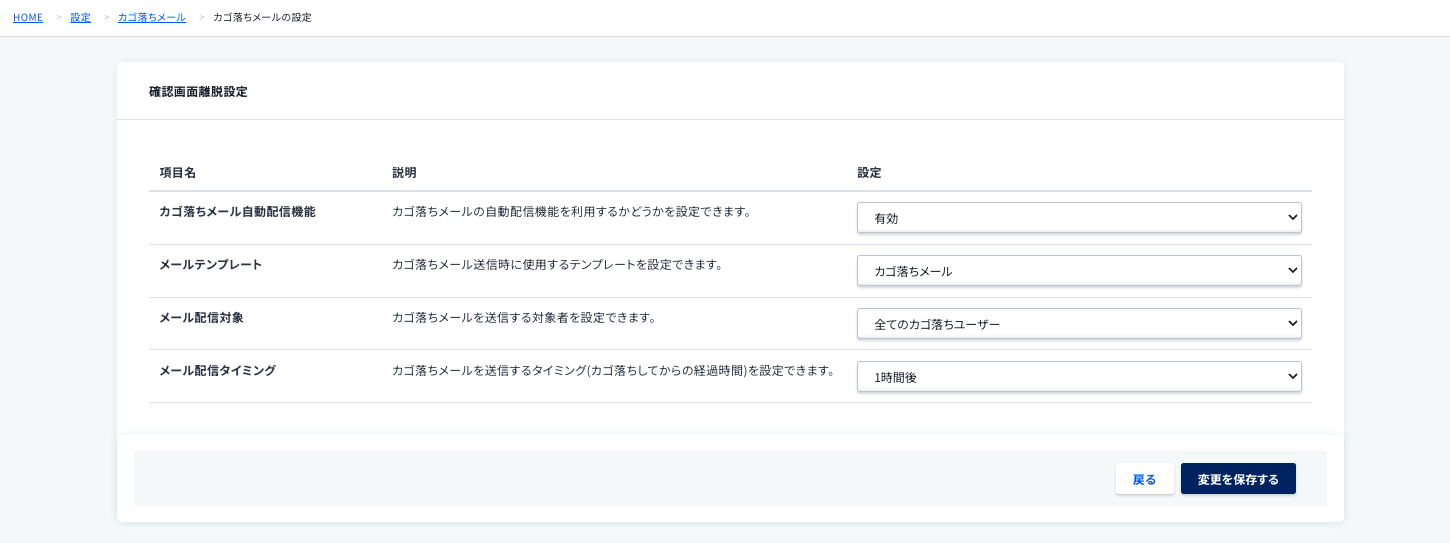
Task: Click the 確認画面離脱設定 heading
Action: pos(198,91)
